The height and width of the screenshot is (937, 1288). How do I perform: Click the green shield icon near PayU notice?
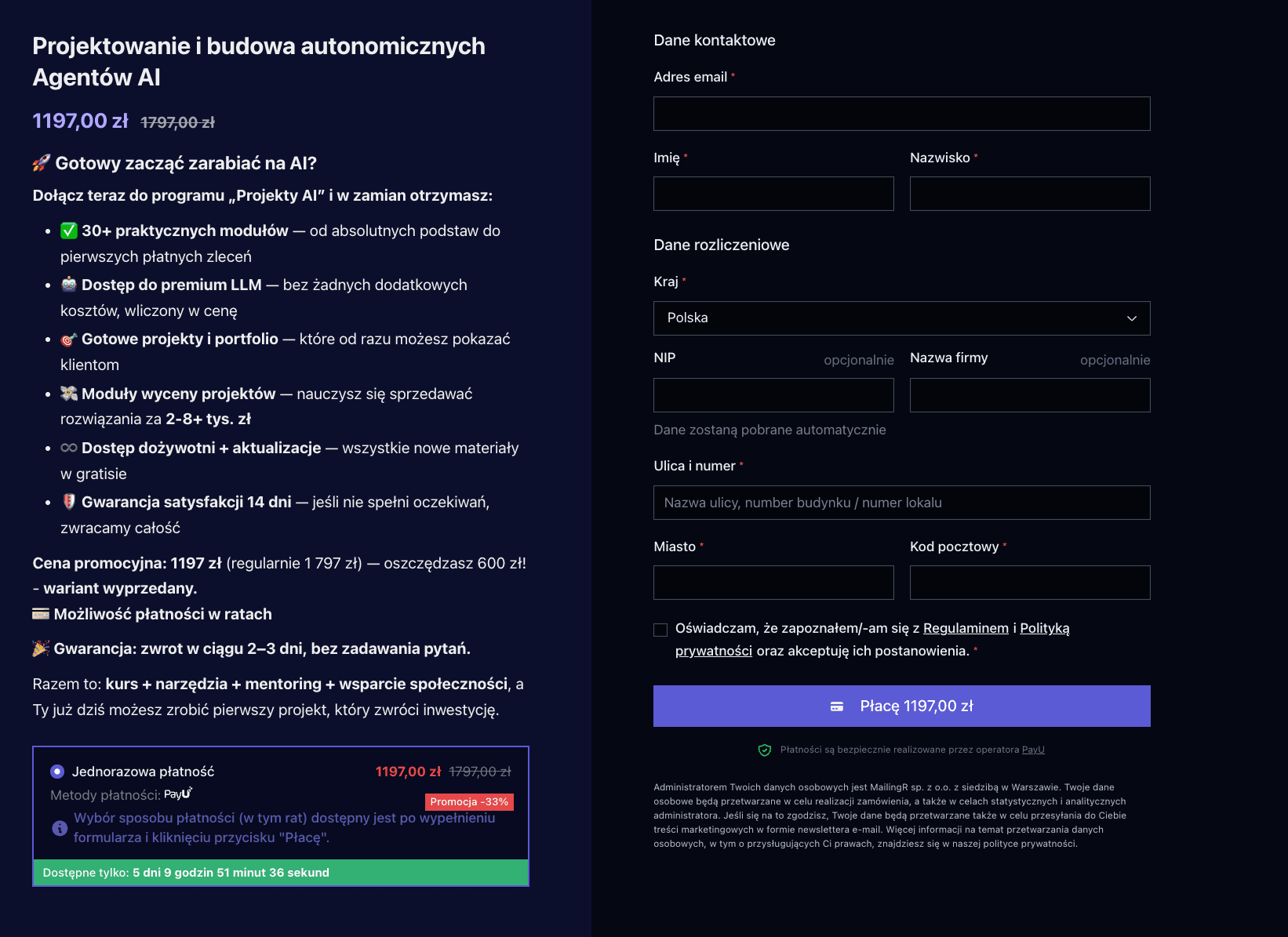point(763,750)
